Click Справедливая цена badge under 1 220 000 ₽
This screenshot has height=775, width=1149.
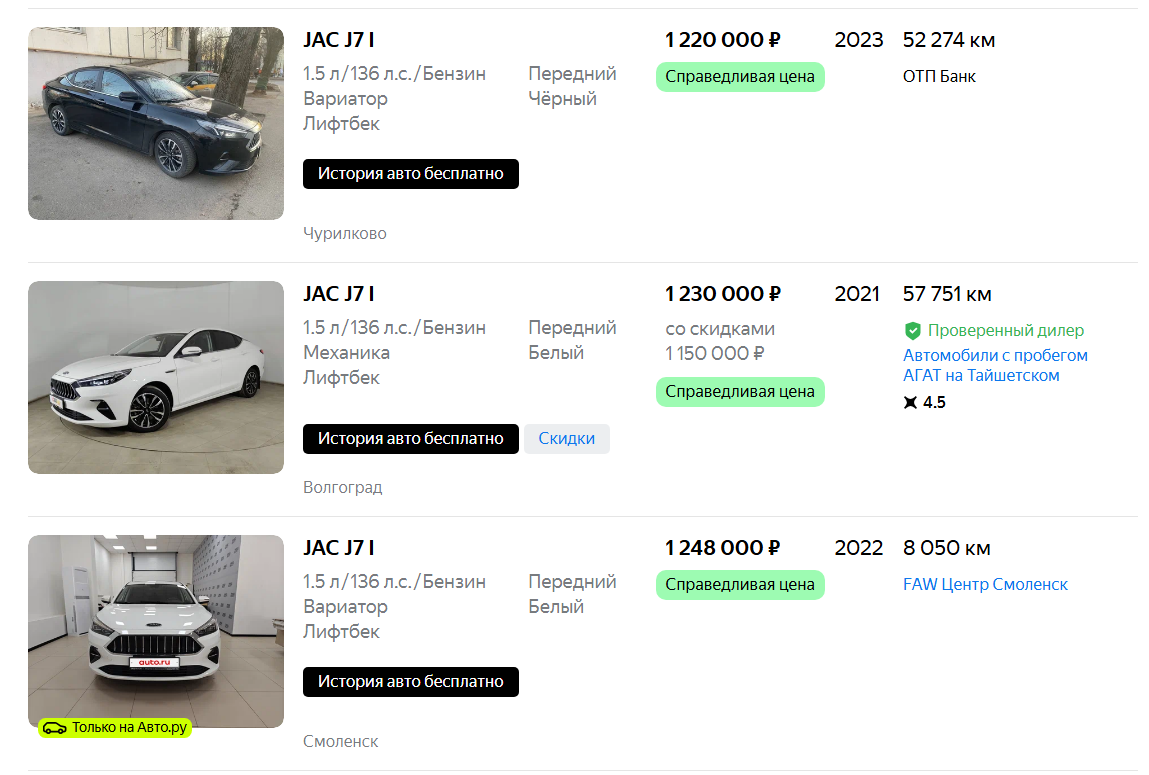pyautogui.click(x=740, y=77)
